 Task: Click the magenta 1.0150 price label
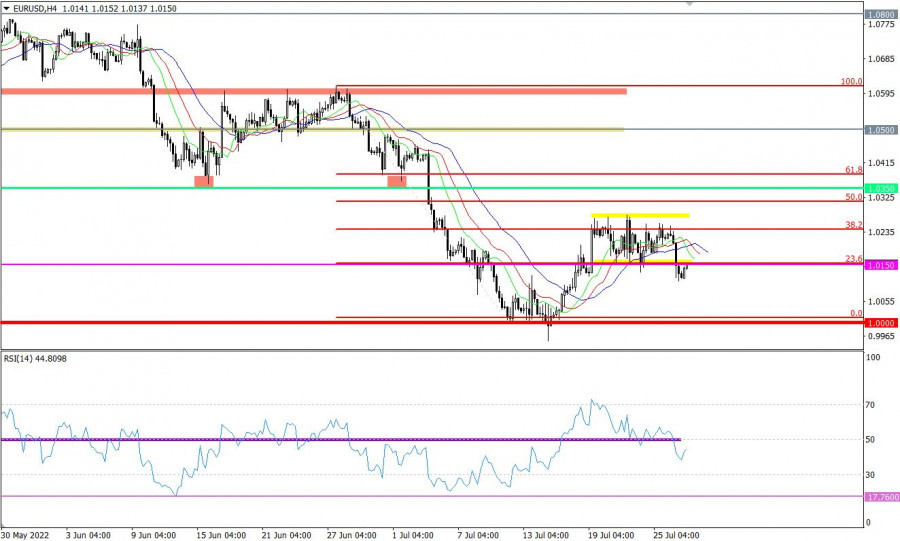coord(881,265)
